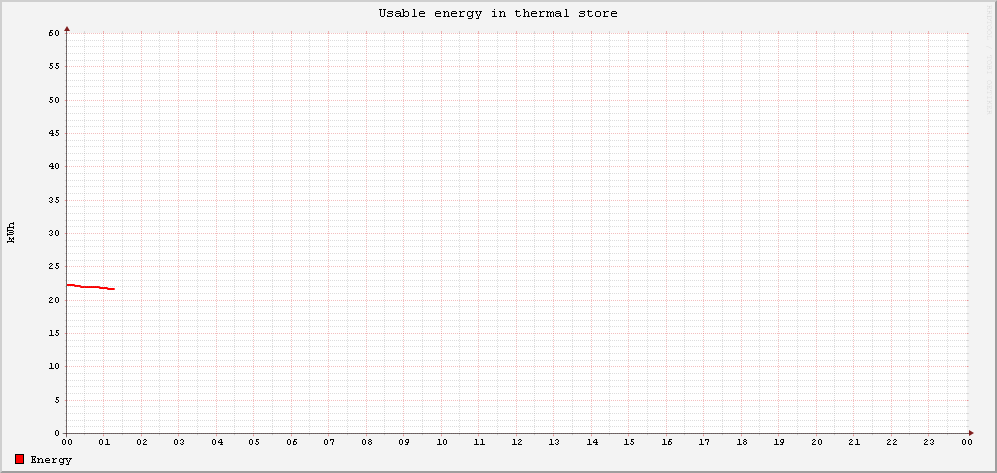Select the 09 hour x-axis tick label
Screen dimensions: 997x473
[404, 442]
